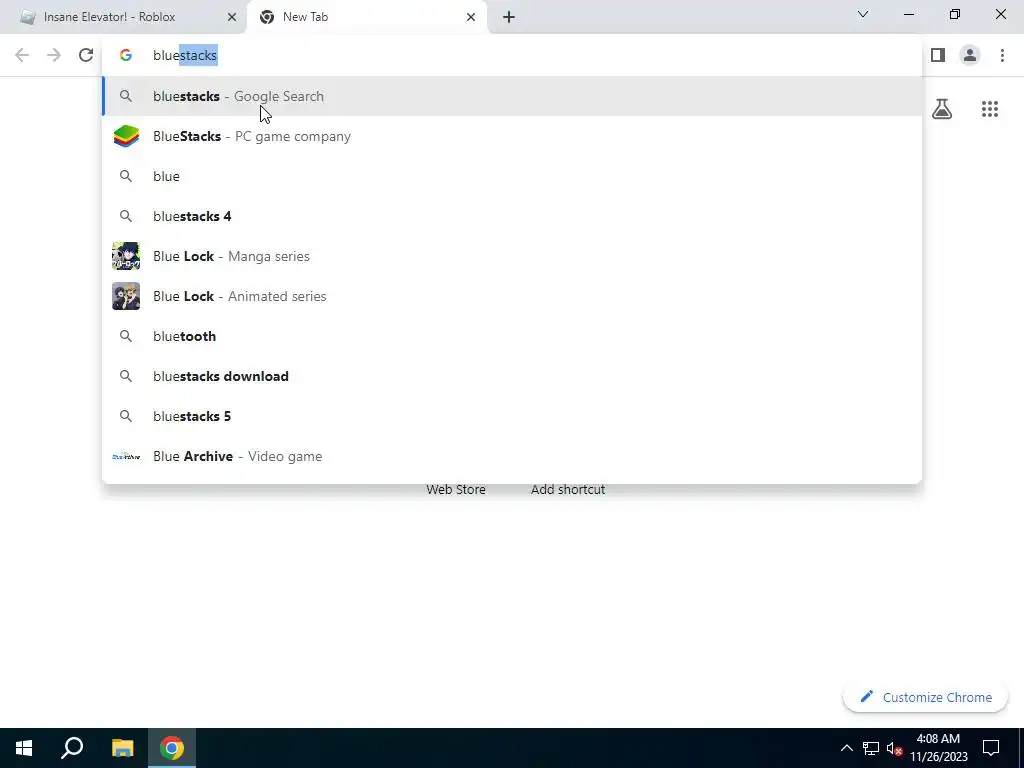Click the Customize Chrome button
The image size is (1024, 768).
point(925,697)
